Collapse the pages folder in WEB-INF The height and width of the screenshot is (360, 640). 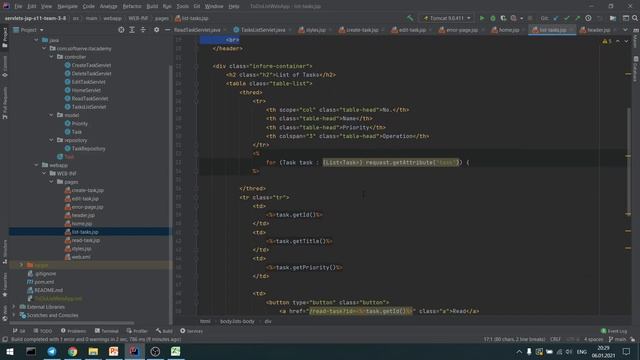[51, 182]
